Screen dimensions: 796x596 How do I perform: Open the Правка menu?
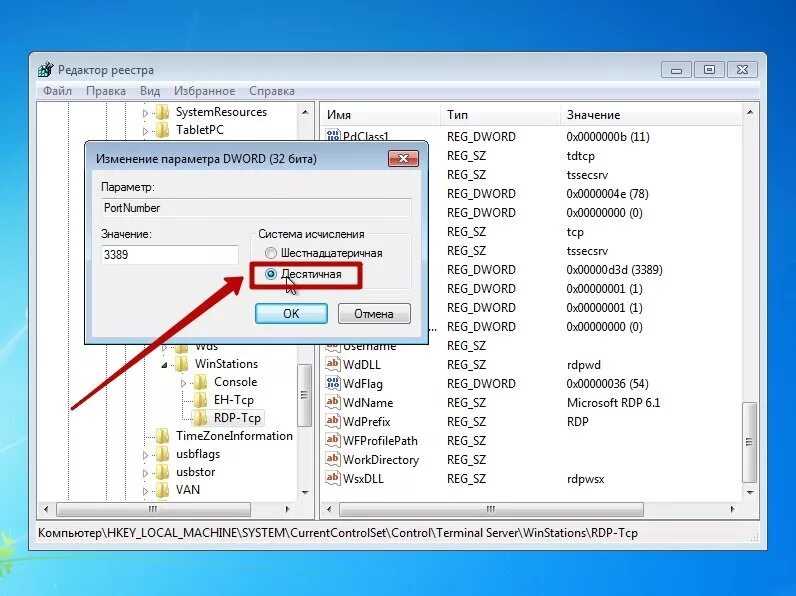pos(106,91)
